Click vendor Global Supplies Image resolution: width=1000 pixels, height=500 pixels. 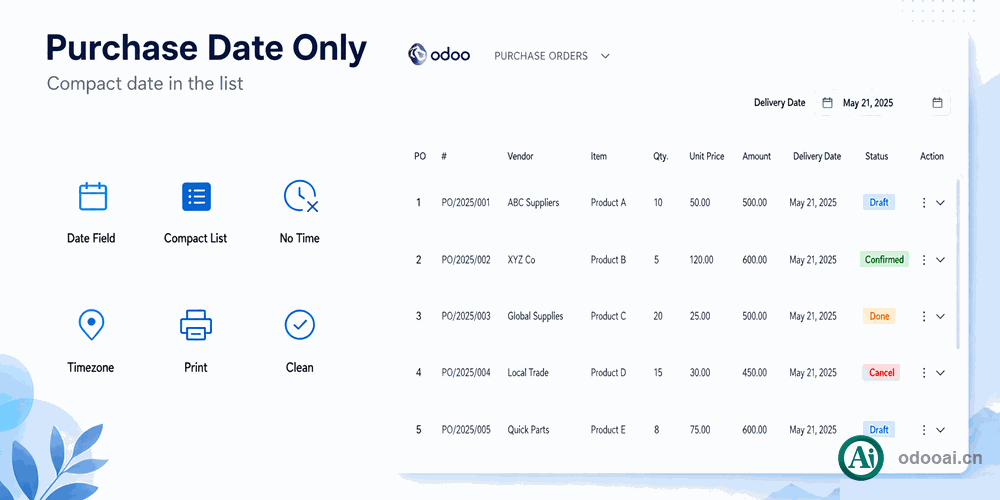point(535,316)
